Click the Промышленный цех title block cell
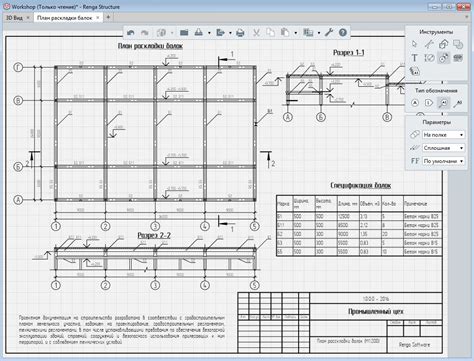The image size is (474, 361). (x=376, y=312)
